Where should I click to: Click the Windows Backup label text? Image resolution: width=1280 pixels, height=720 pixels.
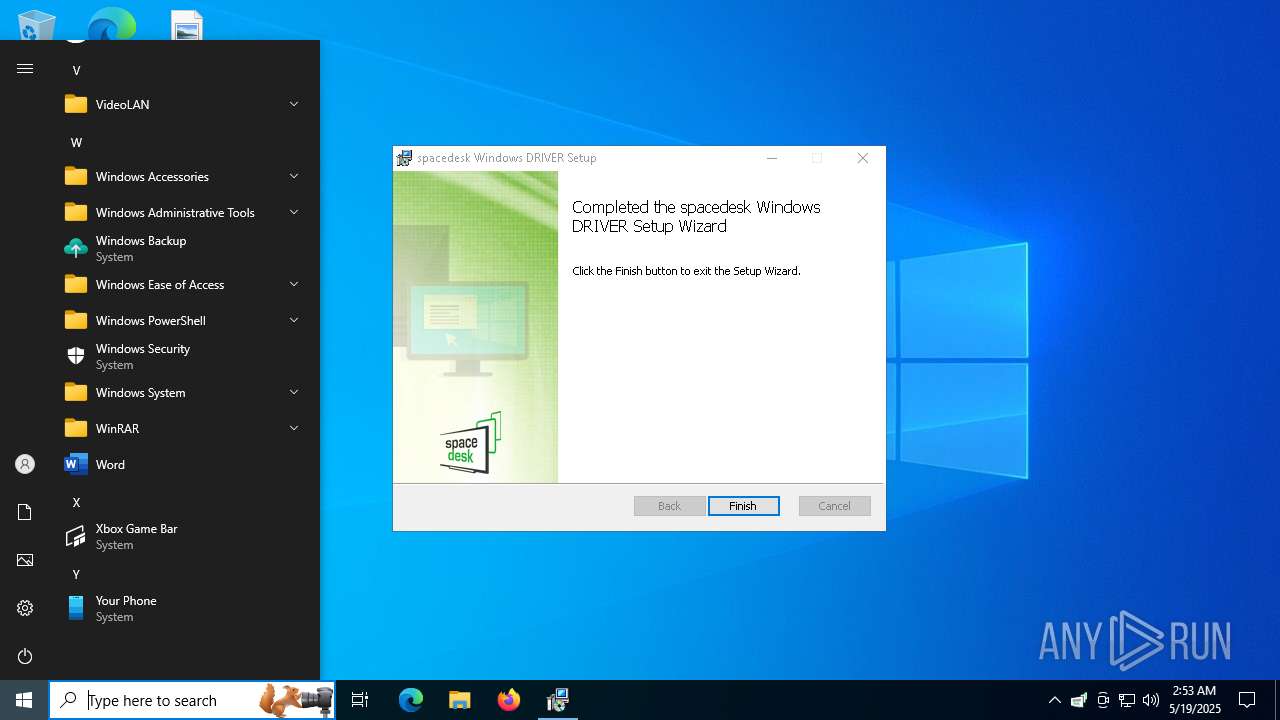(141, 241)
